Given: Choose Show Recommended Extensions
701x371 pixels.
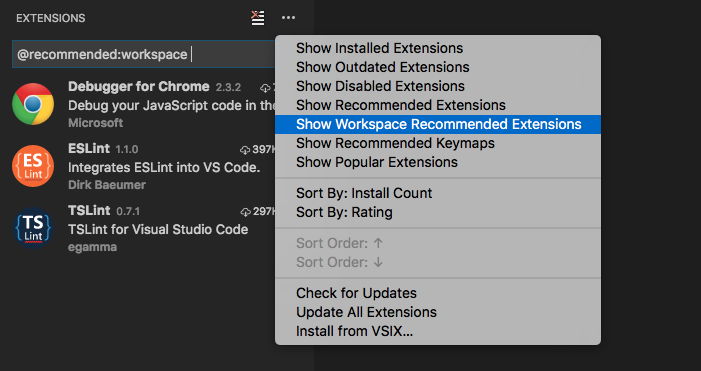Looking at the screenshot, I should 438,105.
